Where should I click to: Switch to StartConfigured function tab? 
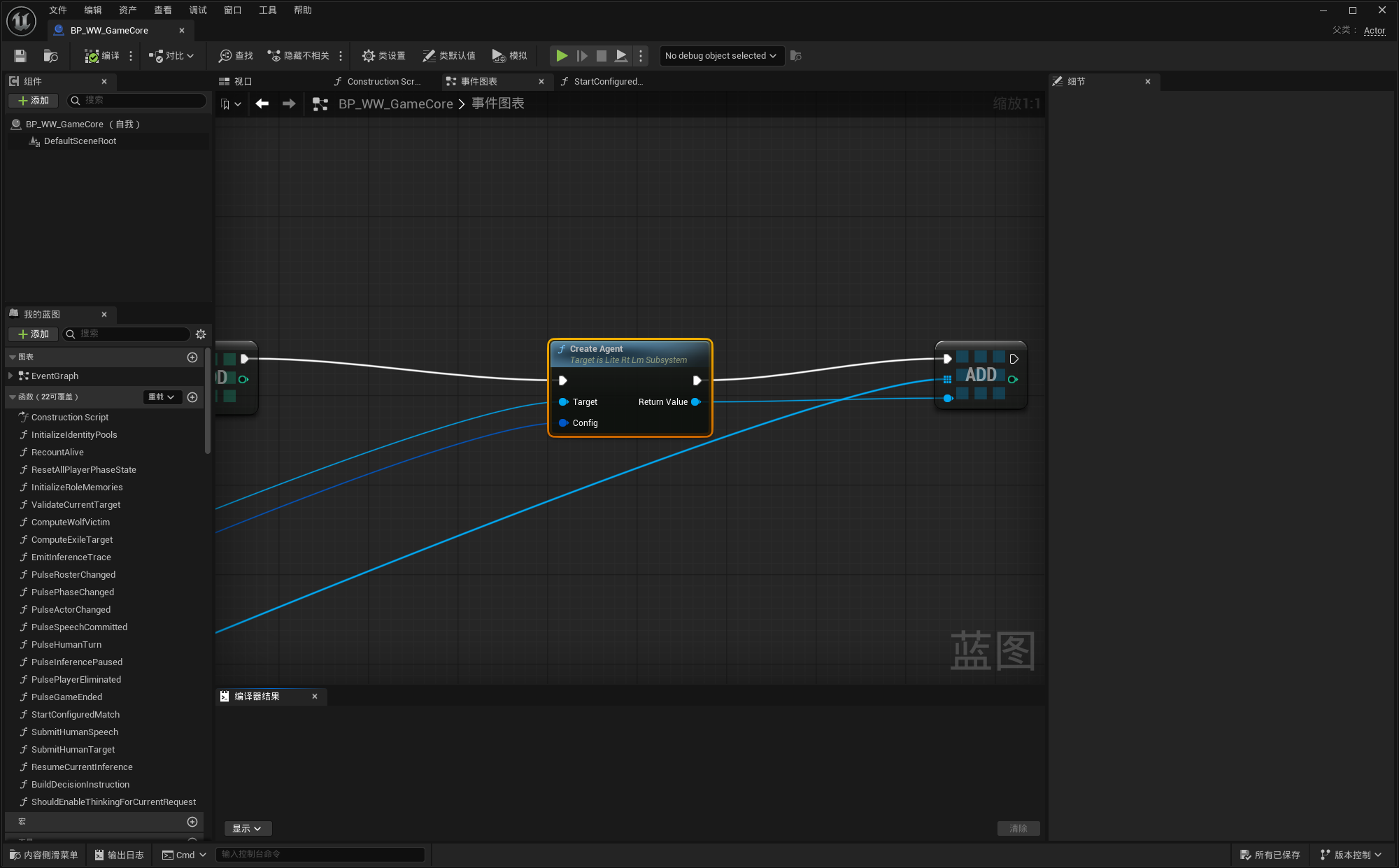pyautogui.click(x=608, y=82)
